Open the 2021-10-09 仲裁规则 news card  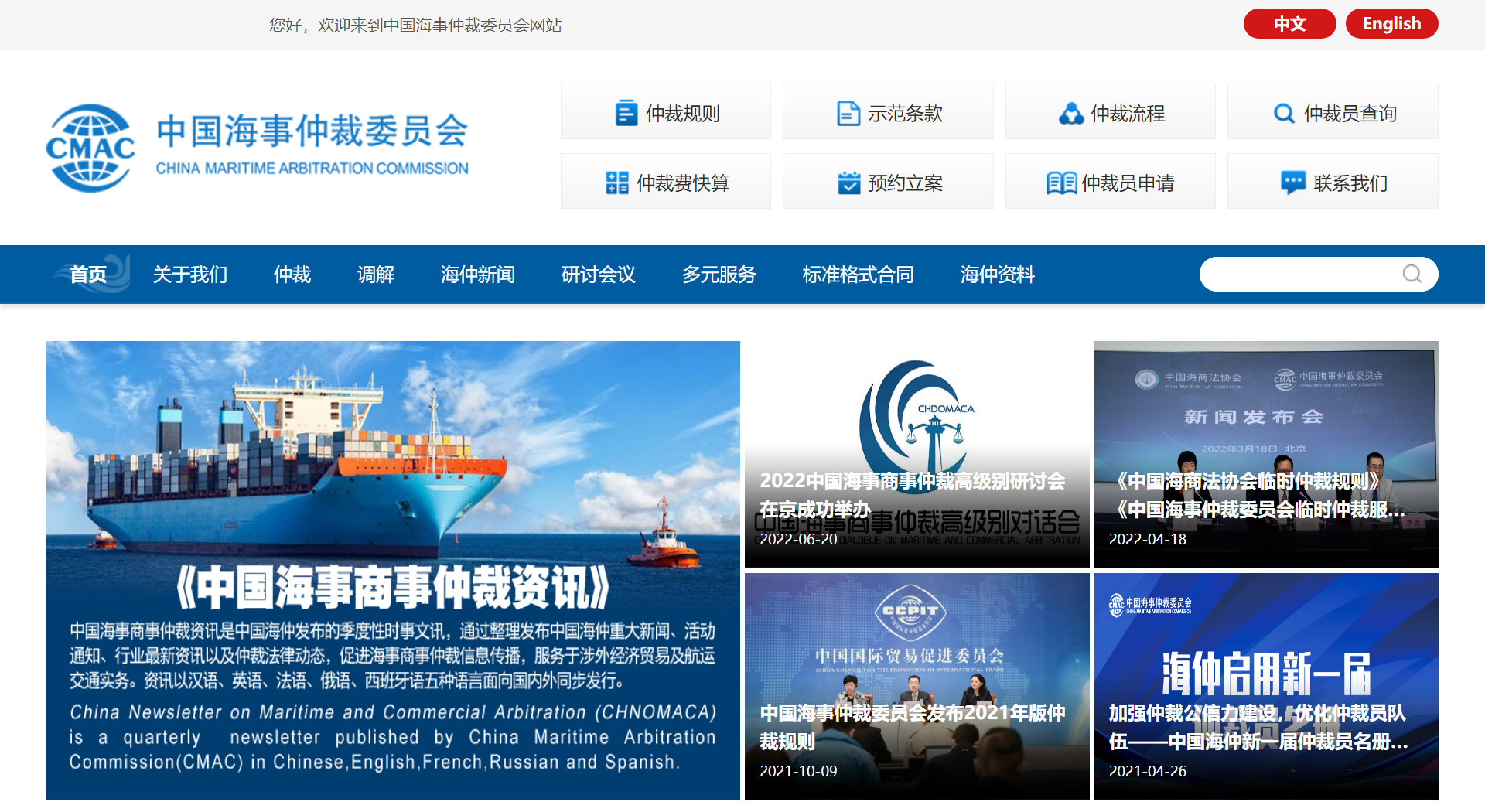(x=917, y=687)
